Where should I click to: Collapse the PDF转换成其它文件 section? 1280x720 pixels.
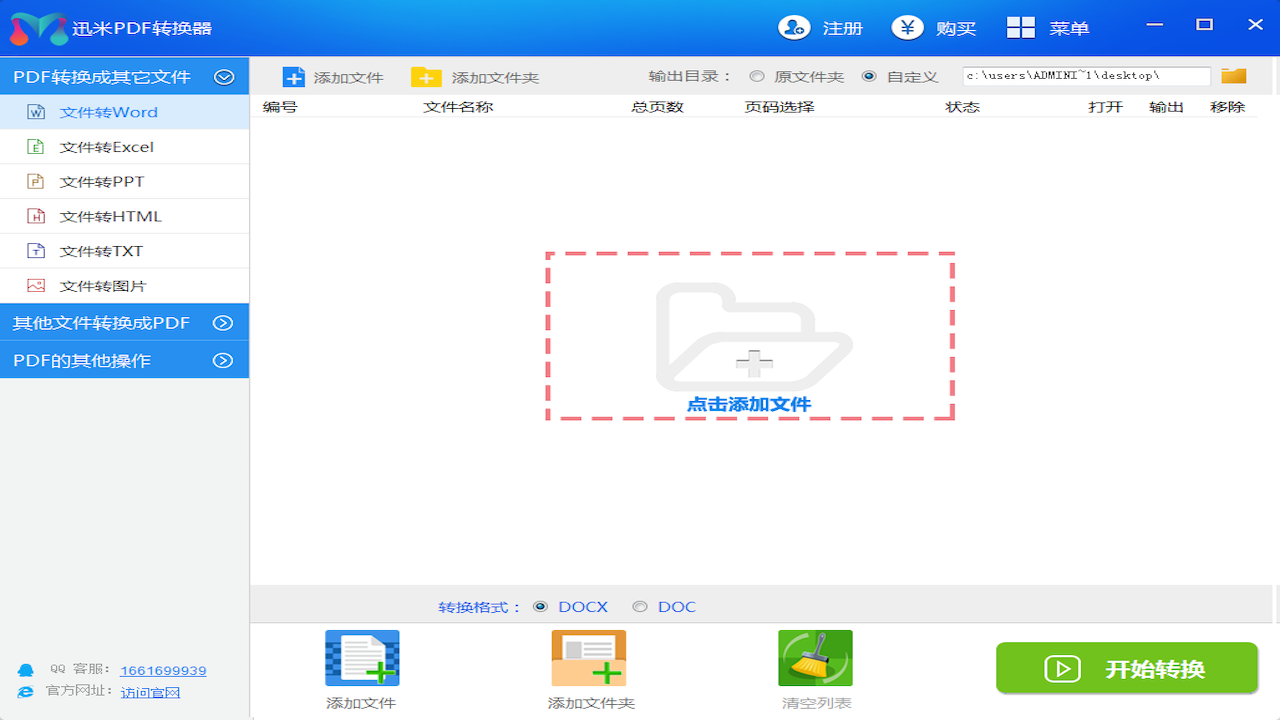tap(224, 75)
